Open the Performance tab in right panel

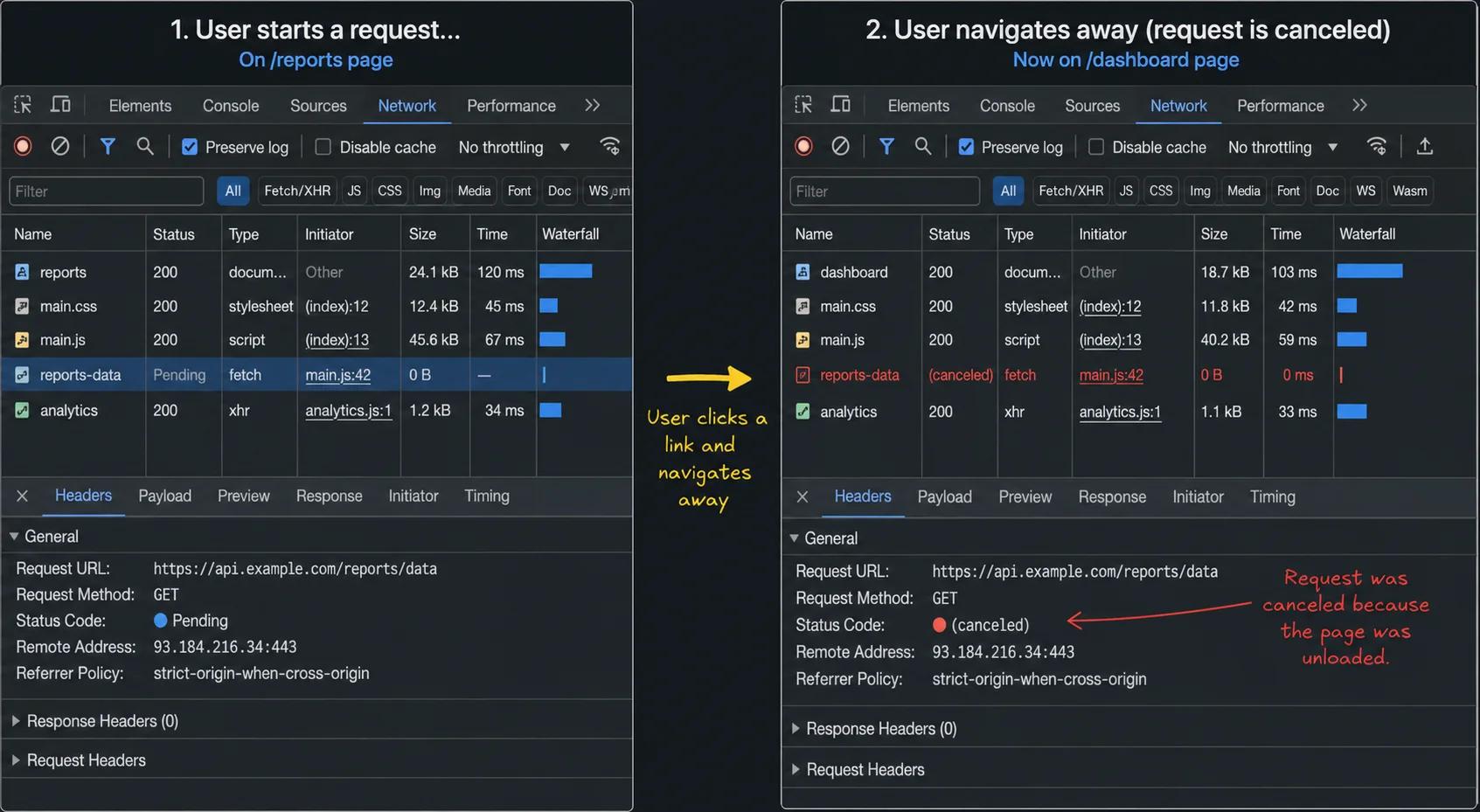click(x=1281, y=106)
